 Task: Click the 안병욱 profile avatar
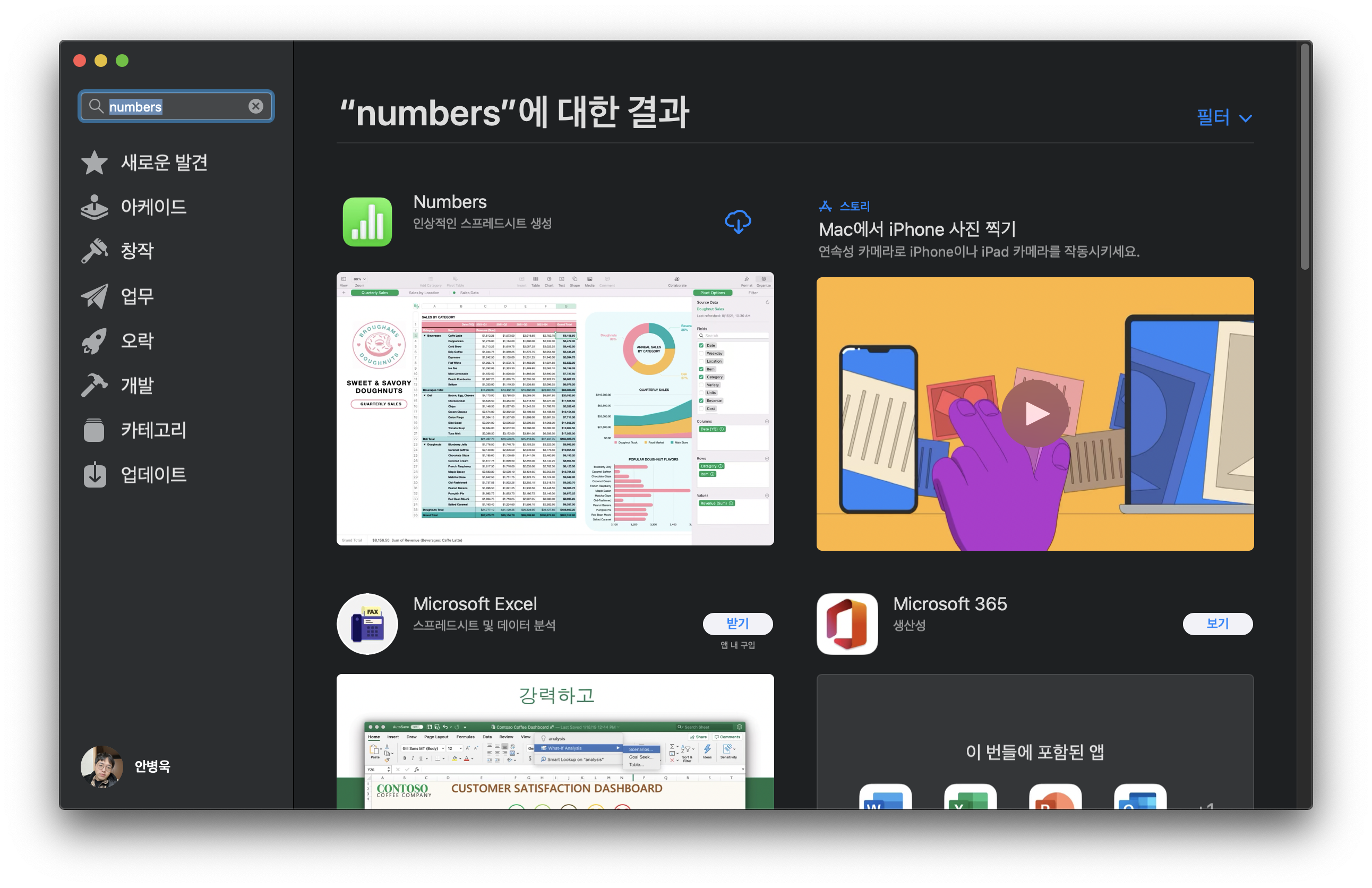[101, 767]
